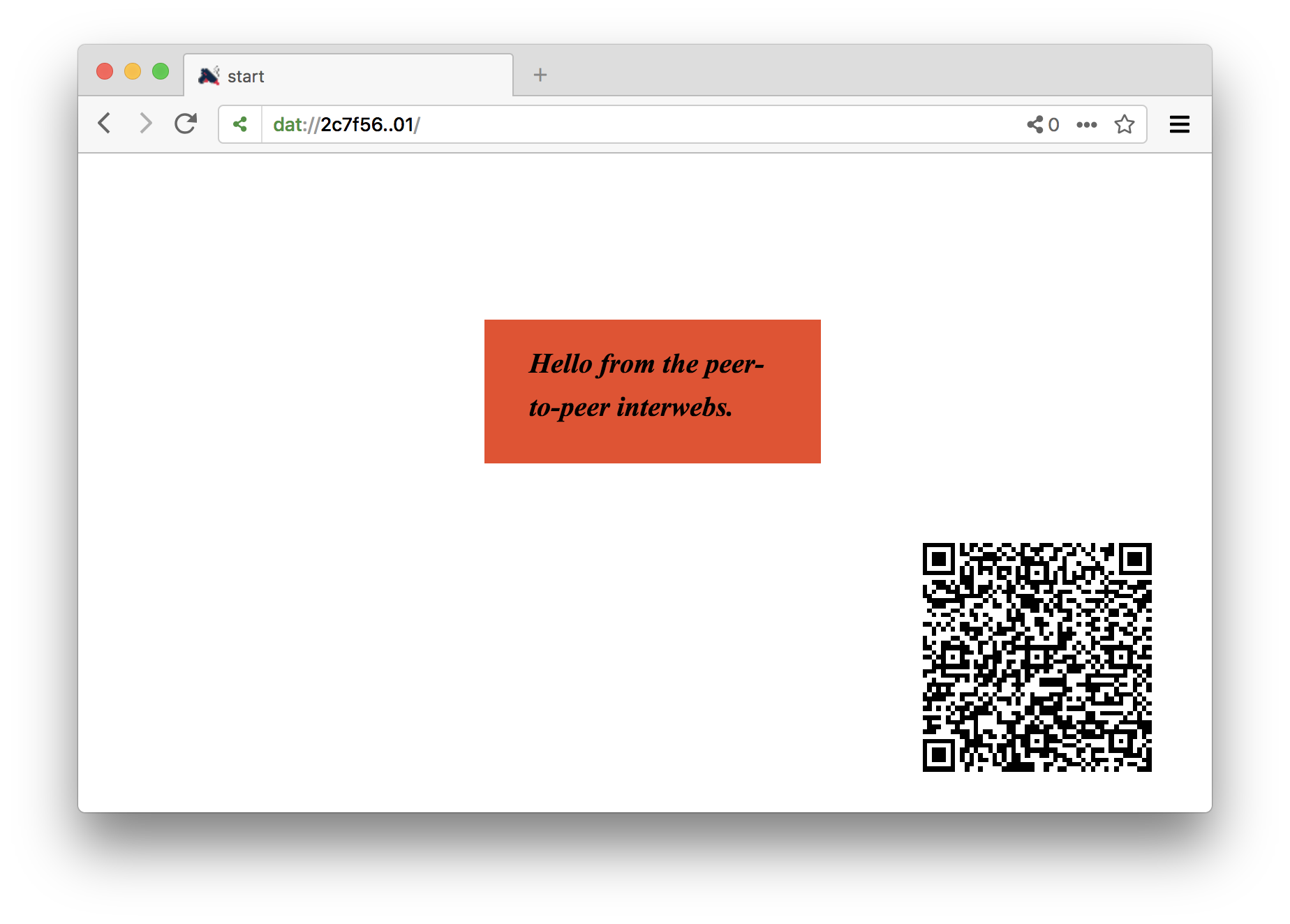Click the QR code image

coord(1037,657)
